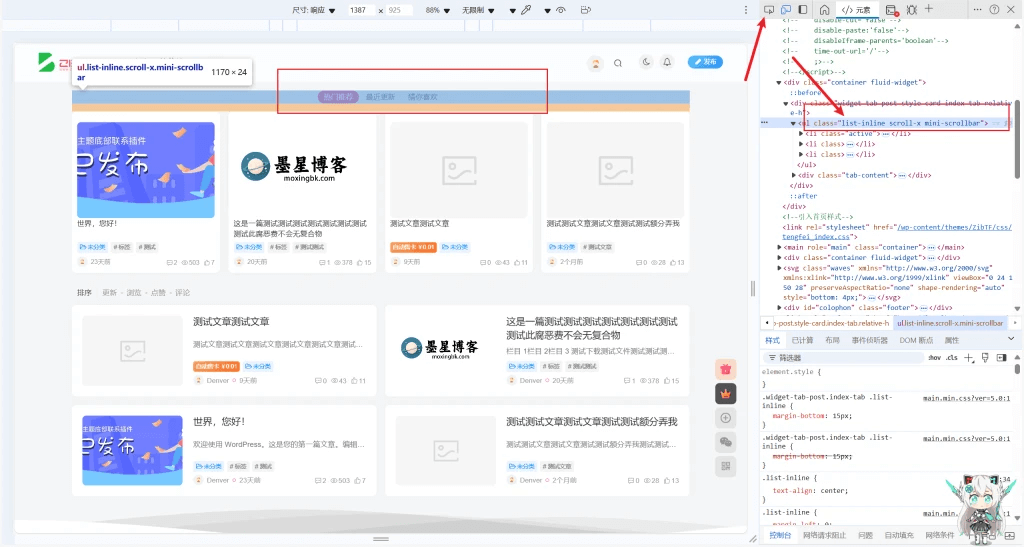
Task: Sort posts by 浏览 views link
Action: pos(134,292)
